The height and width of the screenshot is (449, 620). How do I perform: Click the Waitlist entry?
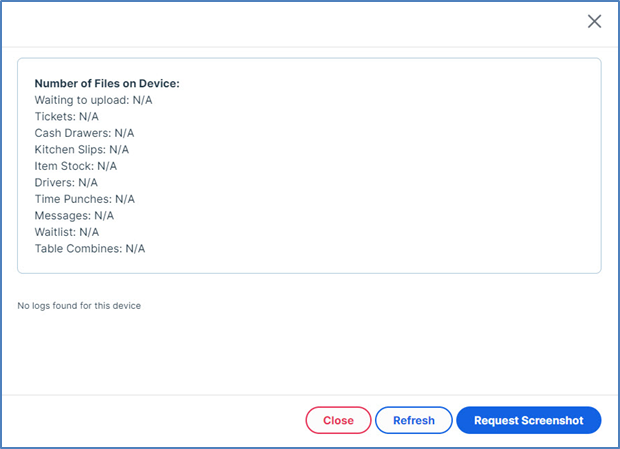[67, 232]
